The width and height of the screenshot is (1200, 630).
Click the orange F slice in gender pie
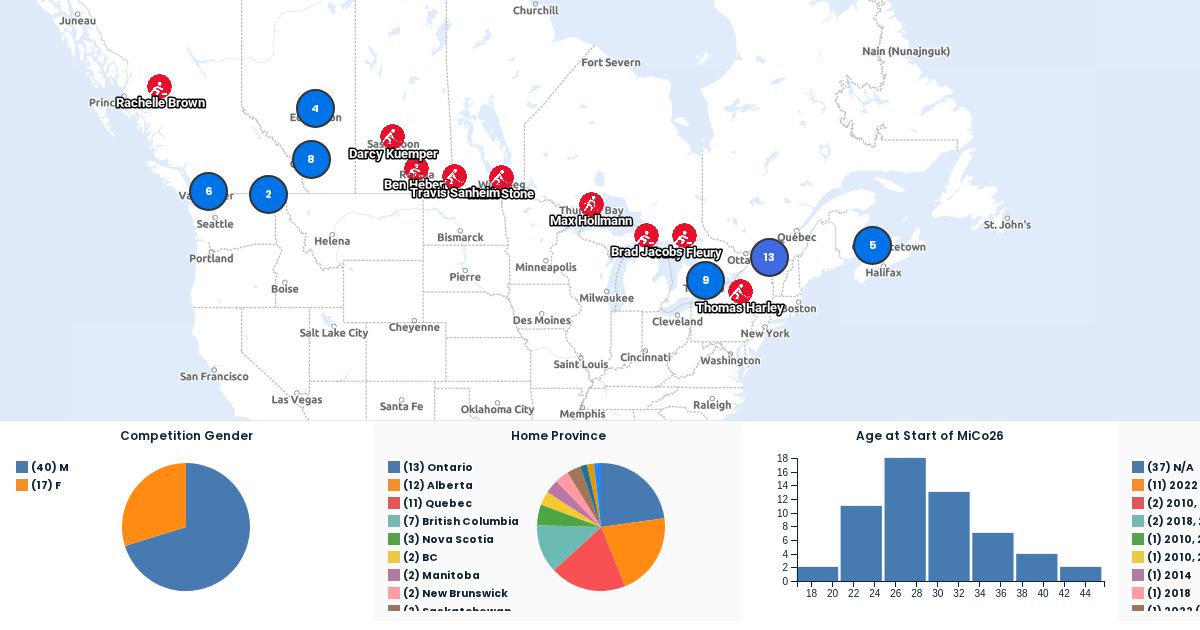tap(157, 499)
